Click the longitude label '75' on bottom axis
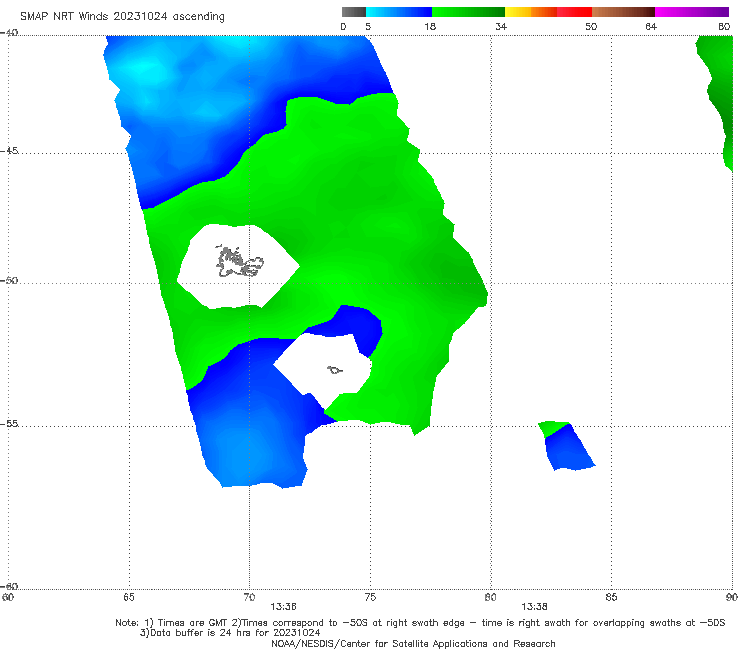The width and height of the screenshot is (740, 650). click(x=370, y=597)
